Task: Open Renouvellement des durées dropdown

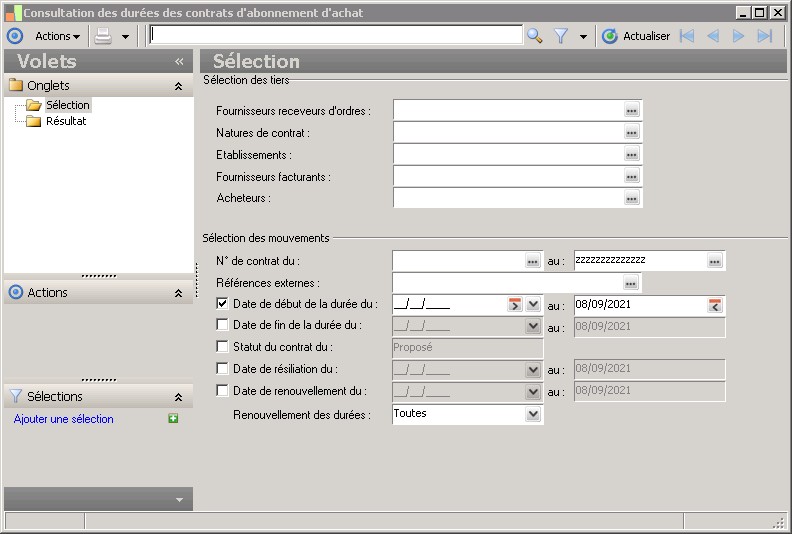Action: 533,414
